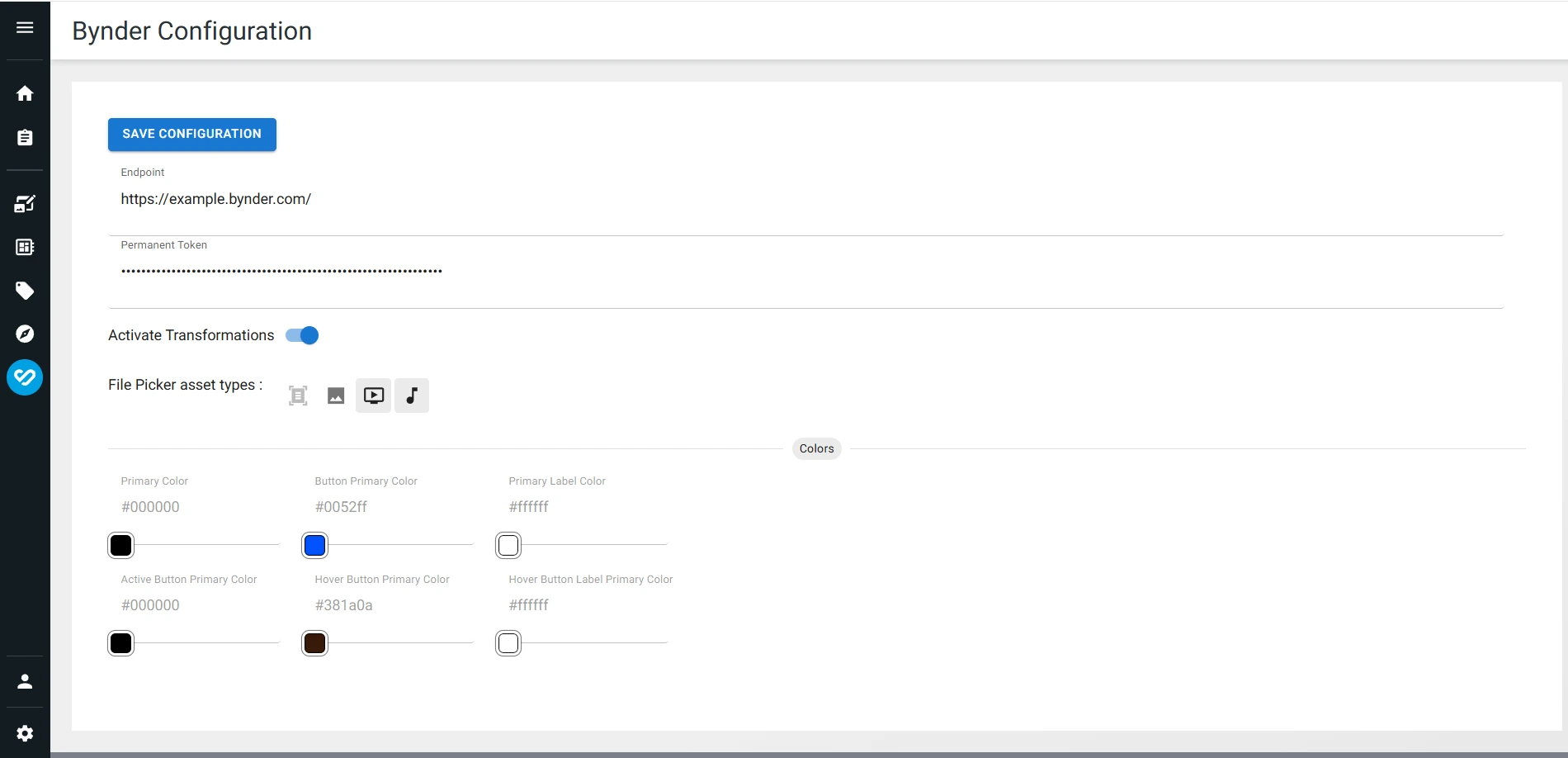This screenshot has width=1568, height=758.
Task: Open the tasks clipboard section in the sidebar
Action: click(x=25, y=137)
